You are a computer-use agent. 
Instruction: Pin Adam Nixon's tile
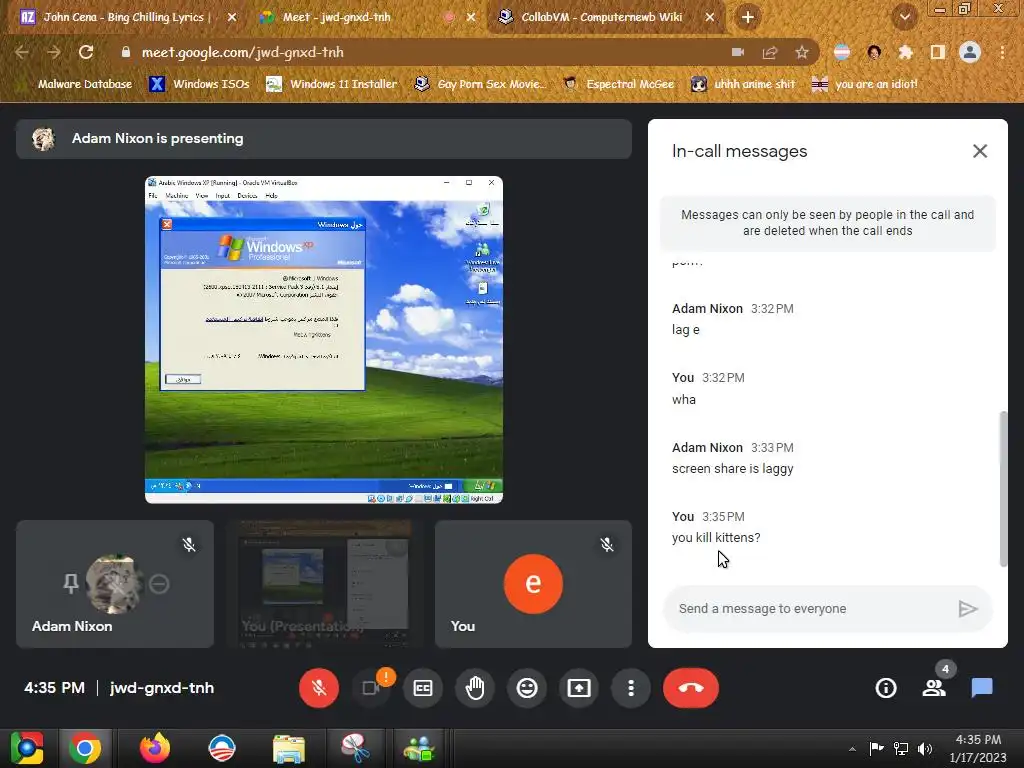point(71,583)
